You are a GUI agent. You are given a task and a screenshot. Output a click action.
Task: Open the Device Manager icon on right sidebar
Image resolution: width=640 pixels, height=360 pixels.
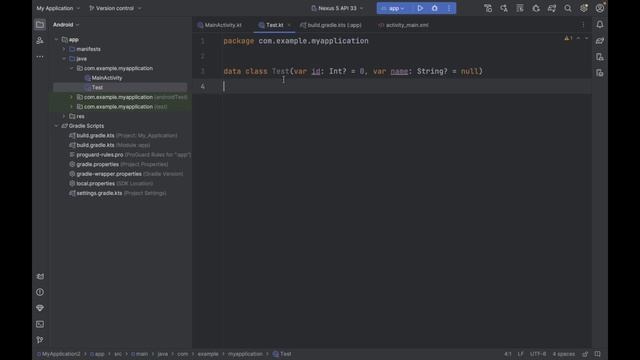click(x=600, y=57)
